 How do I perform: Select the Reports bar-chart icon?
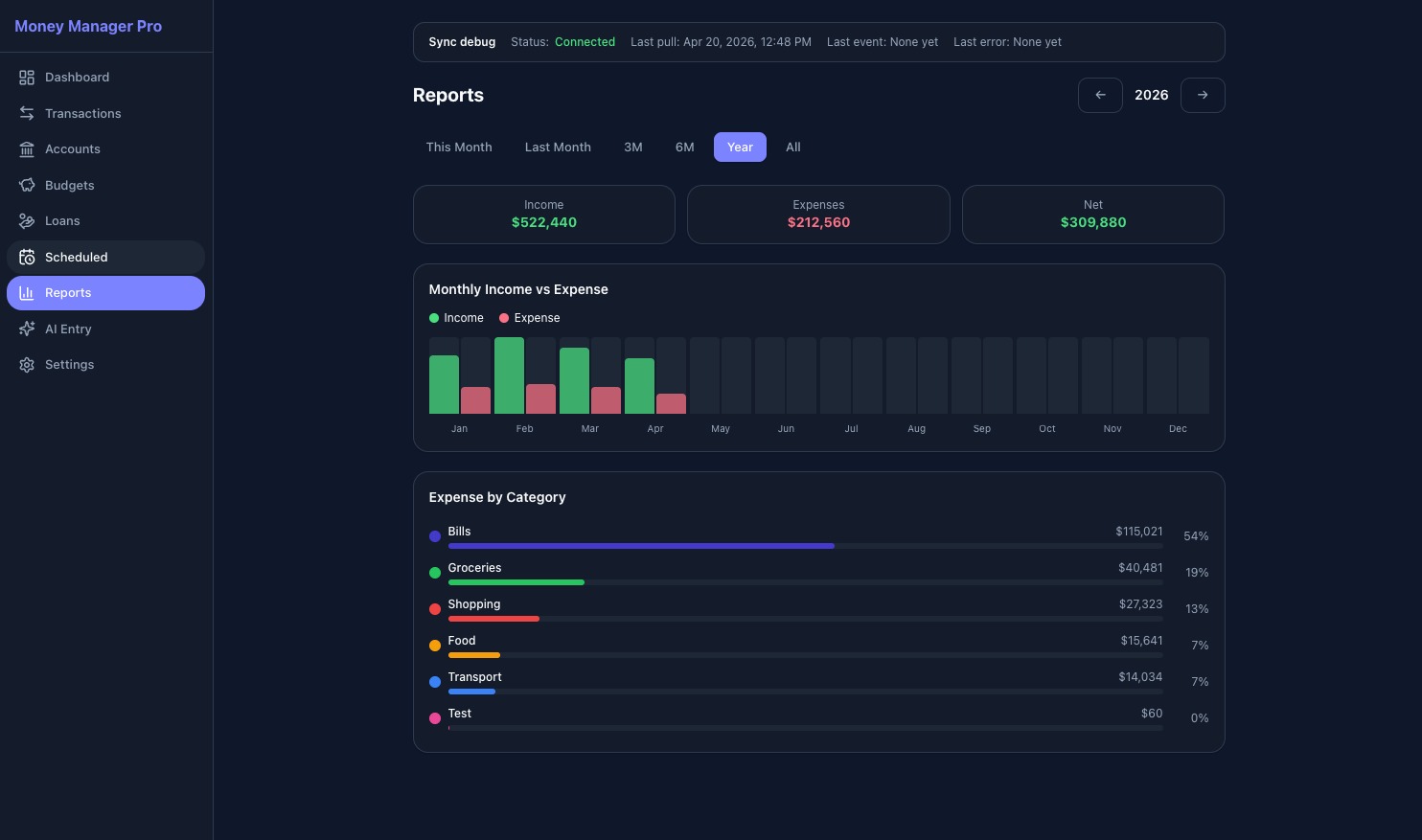point(27,293)
